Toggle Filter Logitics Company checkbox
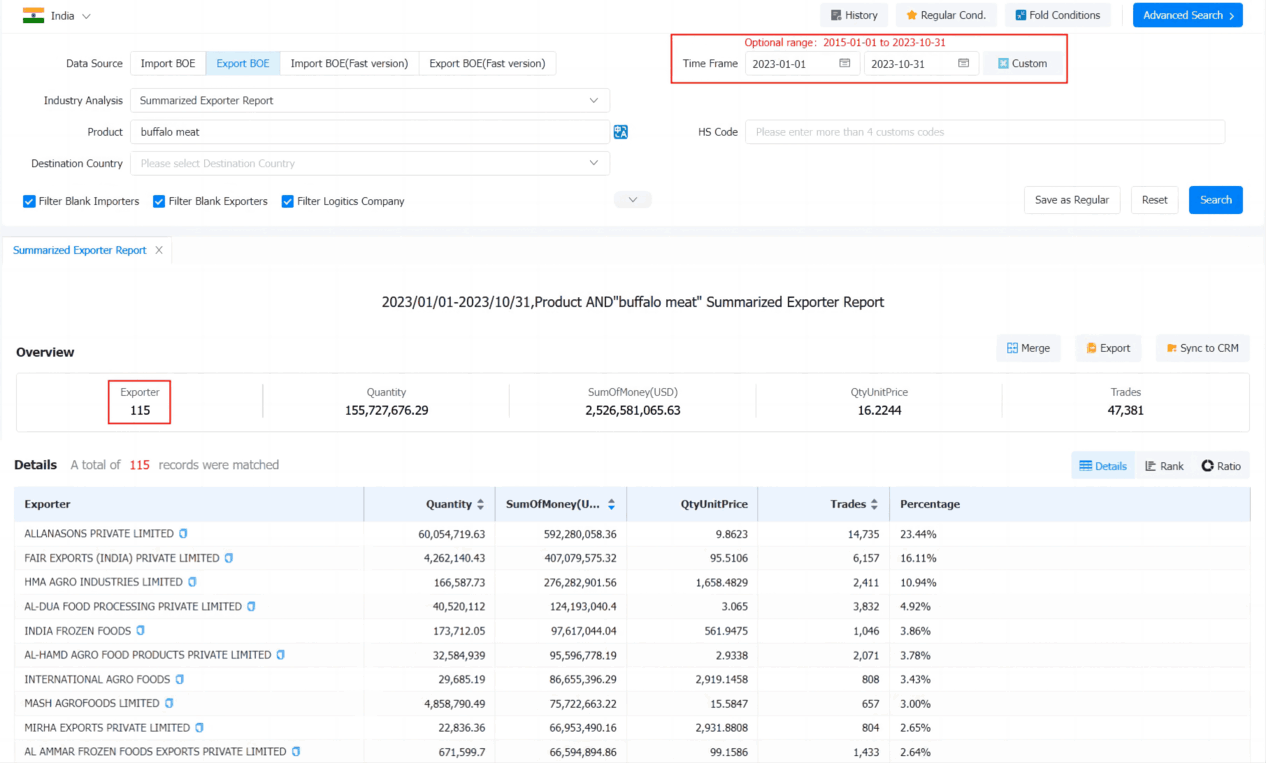 pos(288,201)
